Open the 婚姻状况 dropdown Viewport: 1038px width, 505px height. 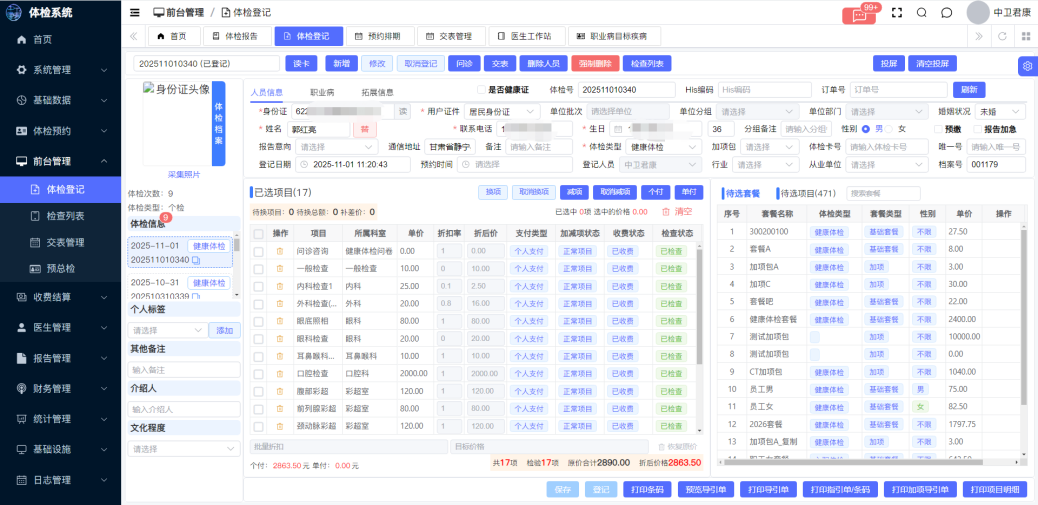click(x=1000, y=112)
